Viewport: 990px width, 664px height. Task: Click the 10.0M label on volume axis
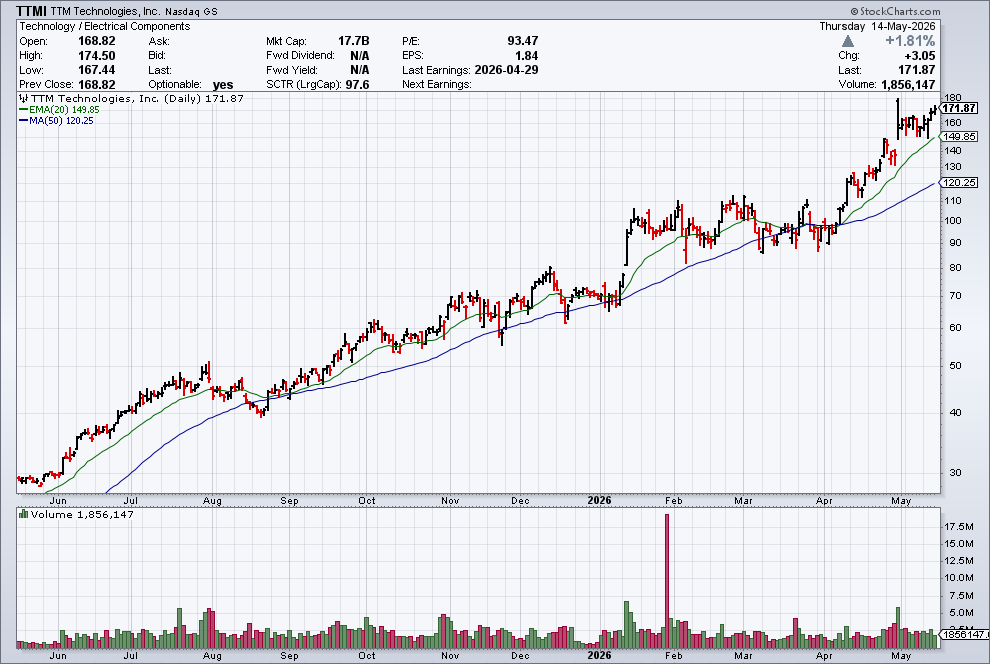pyautogui.click(x=959, y=578)
